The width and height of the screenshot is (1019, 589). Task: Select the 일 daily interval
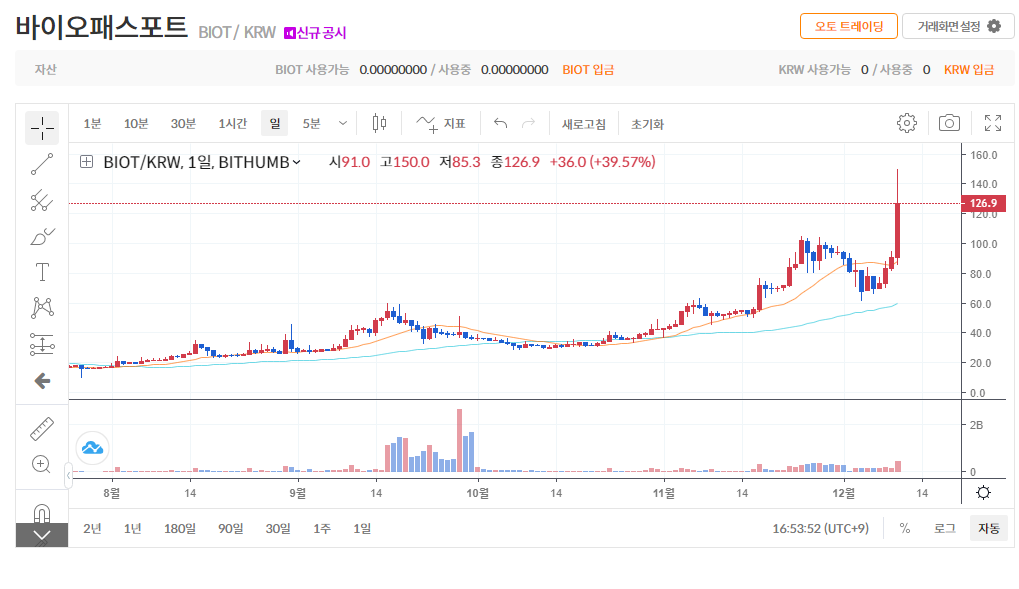click(x=275, y=123)
